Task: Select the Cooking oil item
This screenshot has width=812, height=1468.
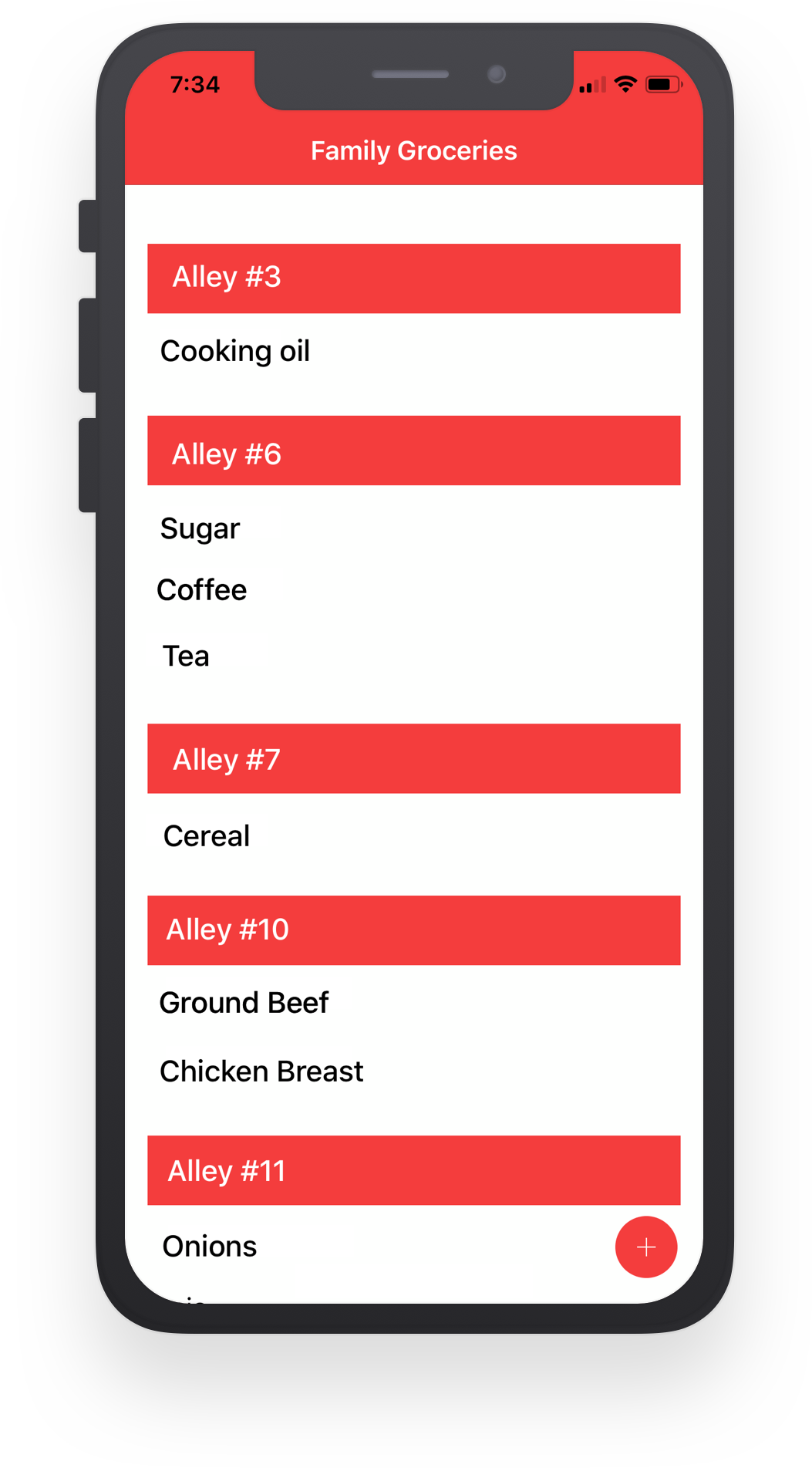Action: 235,352
